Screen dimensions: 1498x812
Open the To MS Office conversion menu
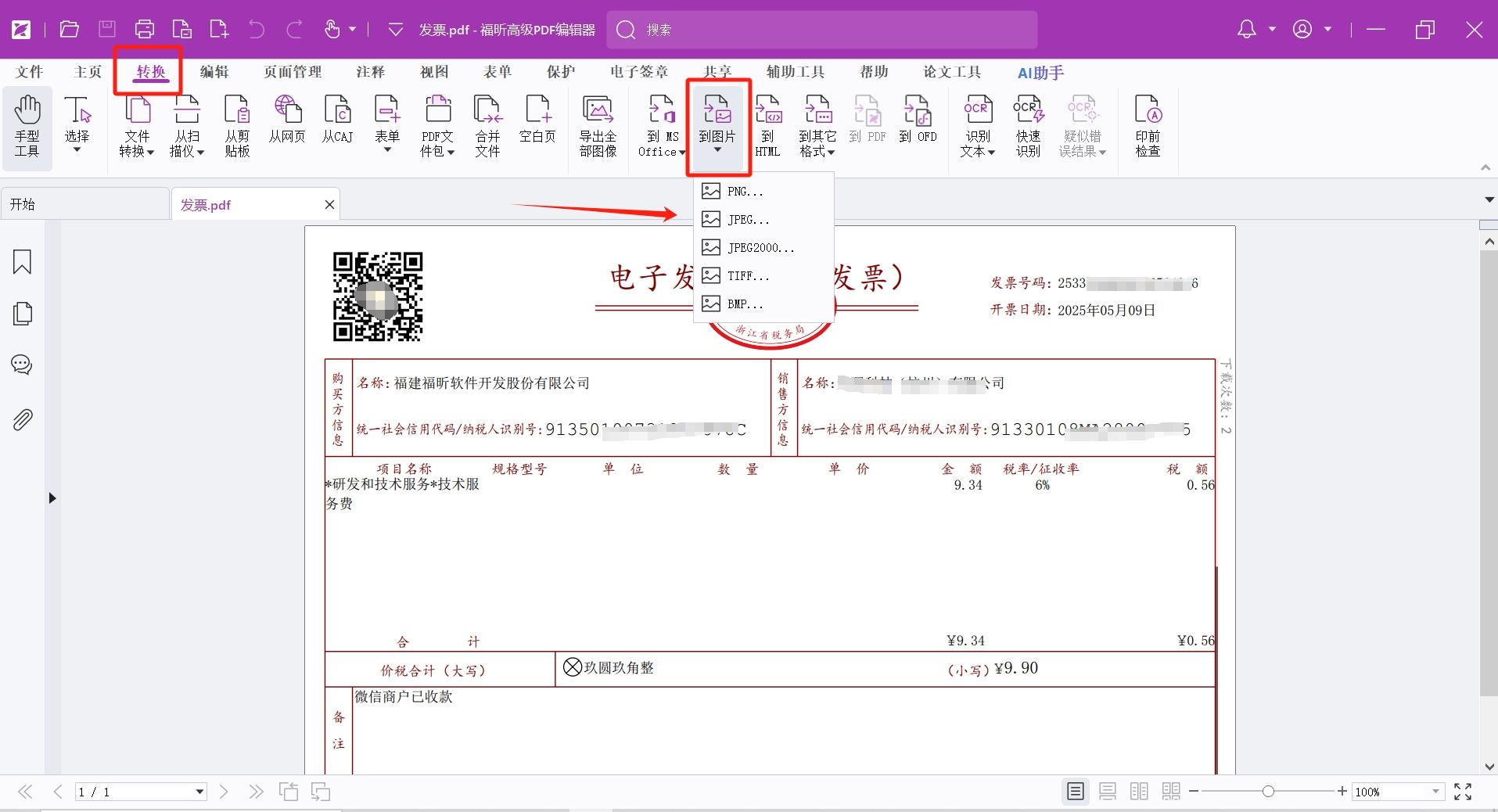pos(662,127)
